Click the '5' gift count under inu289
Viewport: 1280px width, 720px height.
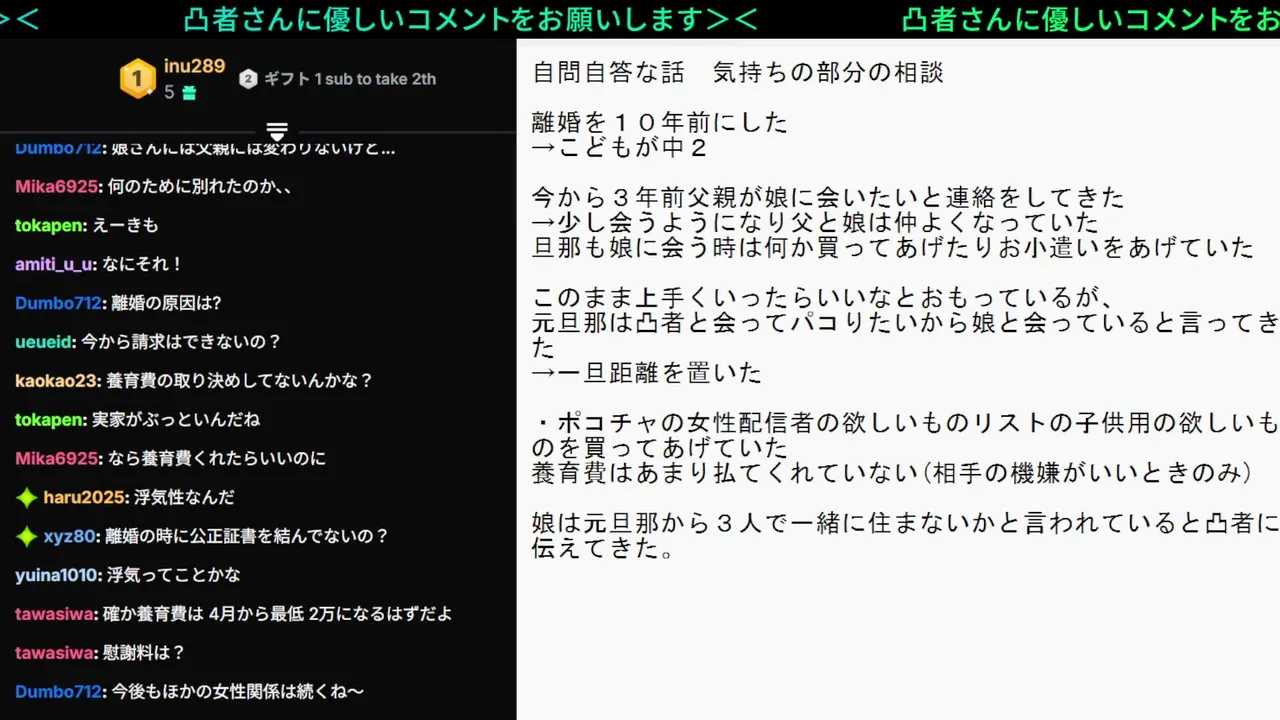[170, 93]
